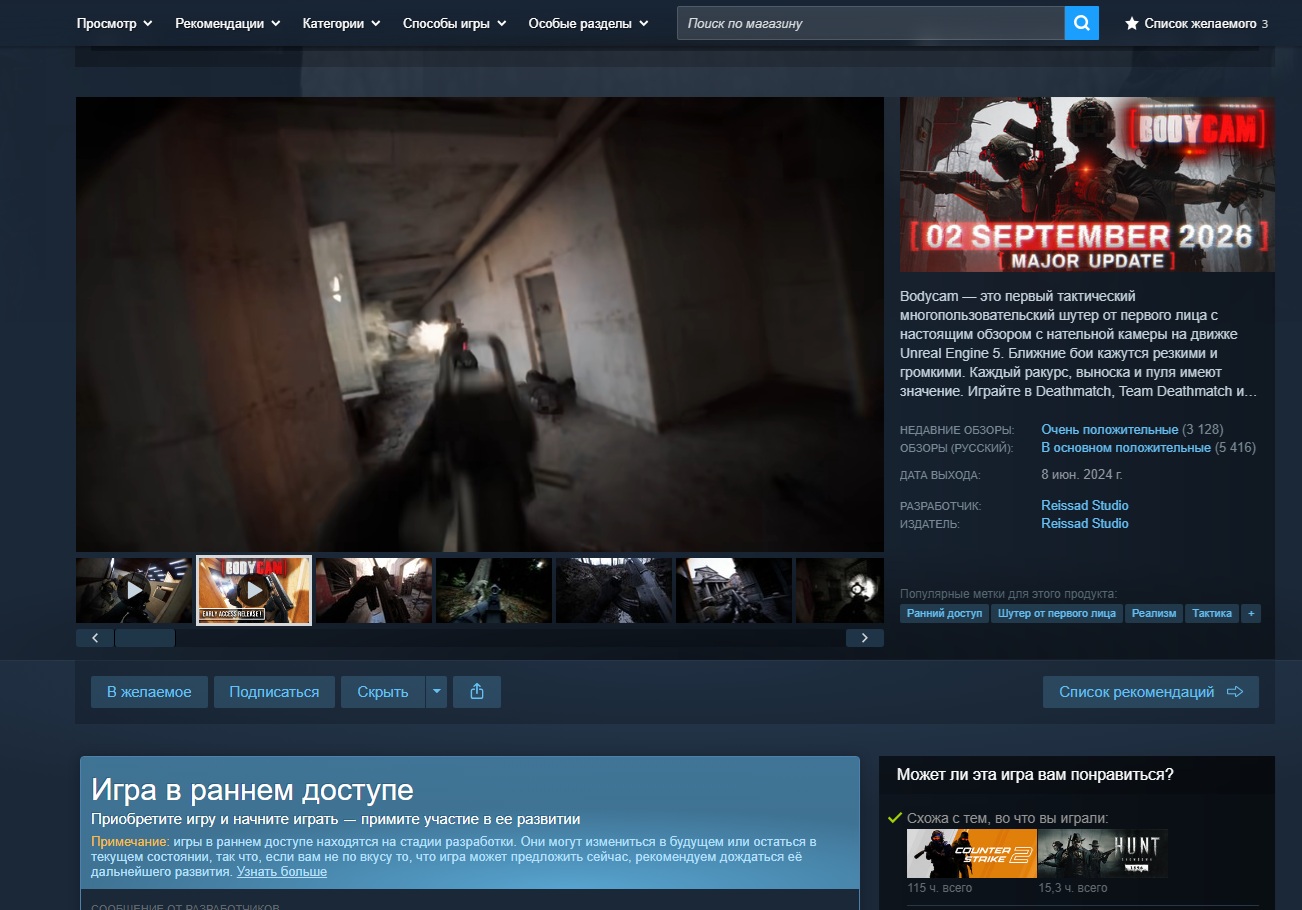
Task: Click the Russian reviews count (5 416)
Action: tap(1236, 448)
